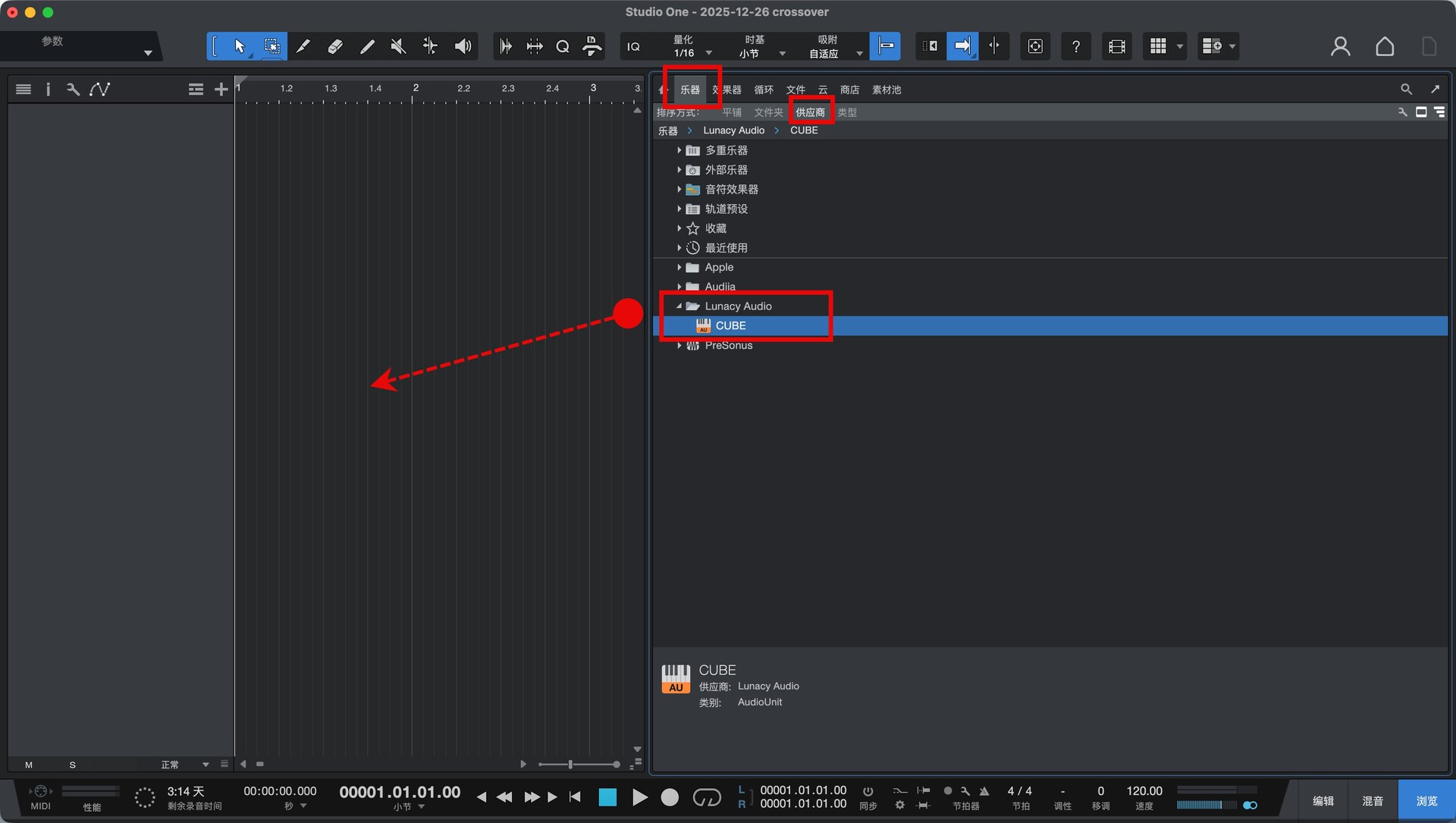Expand the Apple vendor folder
The height and width of the screenshot is (823, 1456).
(679, 268)
